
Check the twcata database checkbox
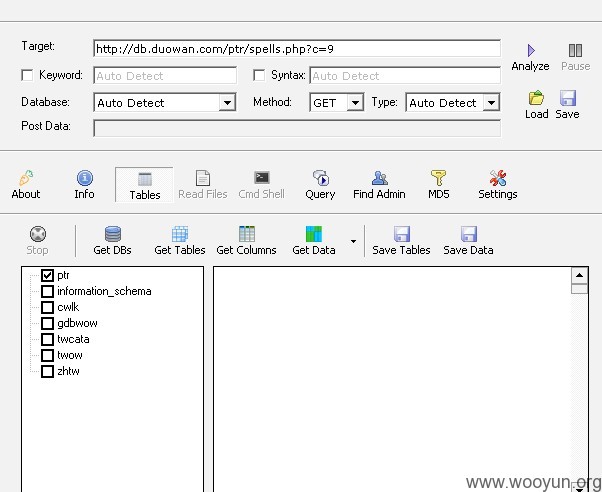click(47, 340)
